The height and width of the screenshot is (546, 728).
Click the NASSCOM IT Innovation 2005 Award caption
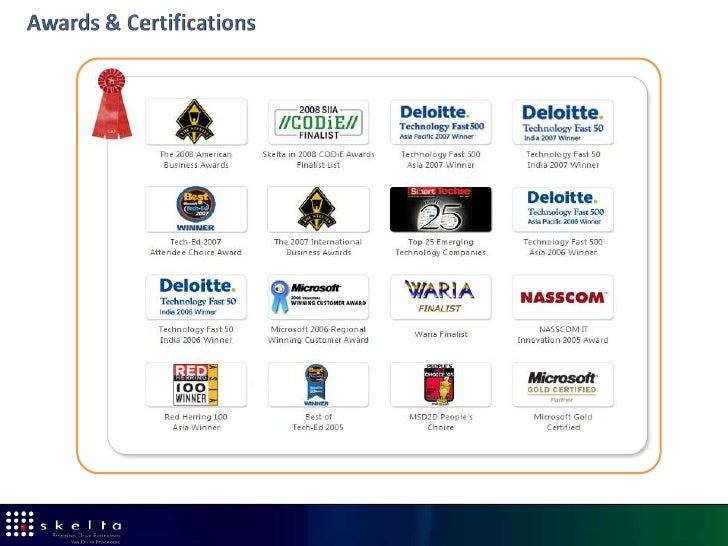[562, 335]
